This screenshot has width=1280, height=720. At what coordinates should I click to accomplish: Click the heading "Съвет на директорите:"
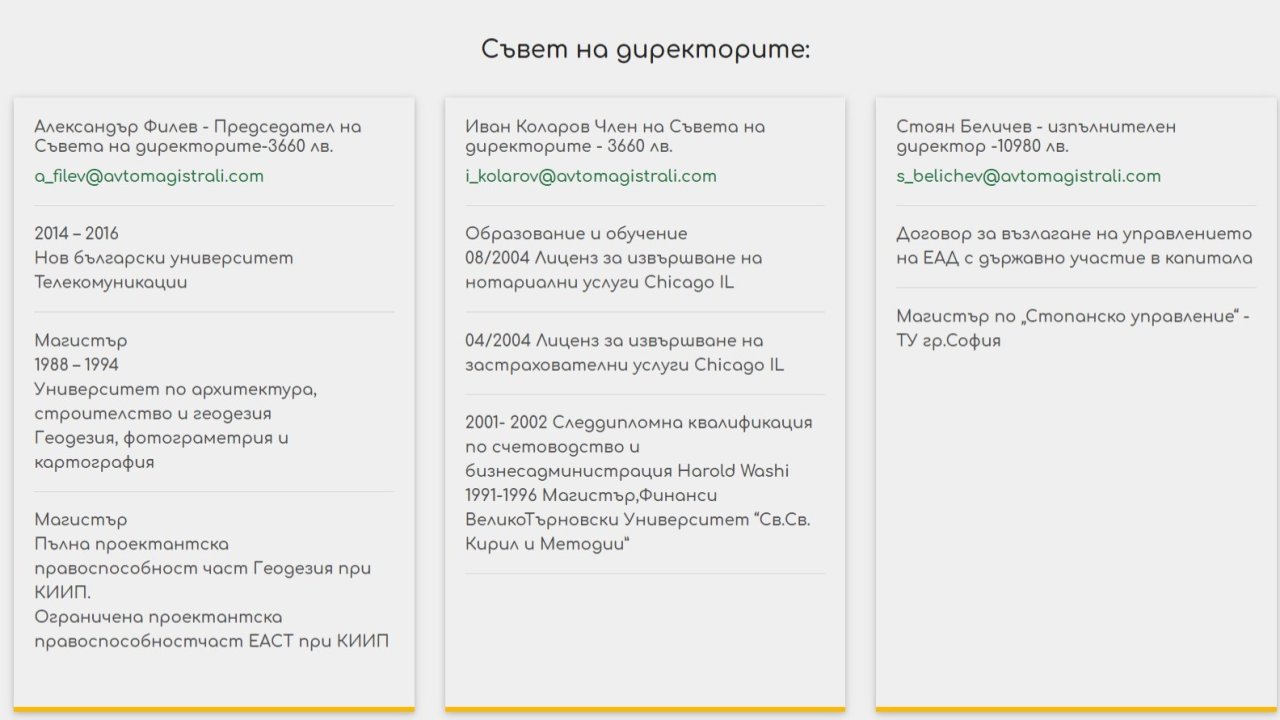coord(645,50)
